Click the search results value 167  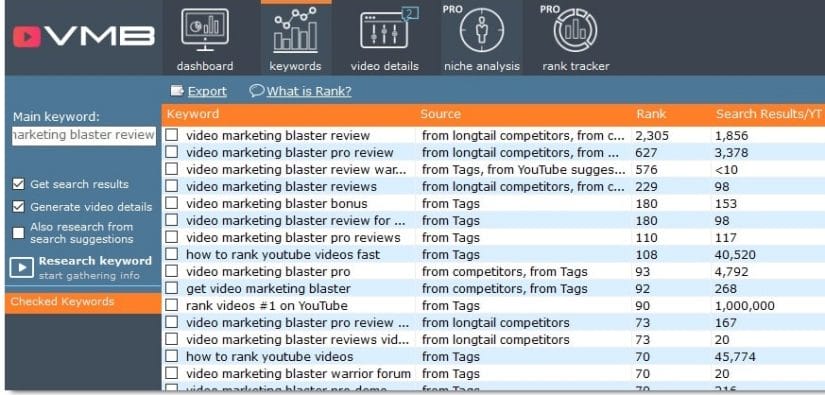coord(726,322)
